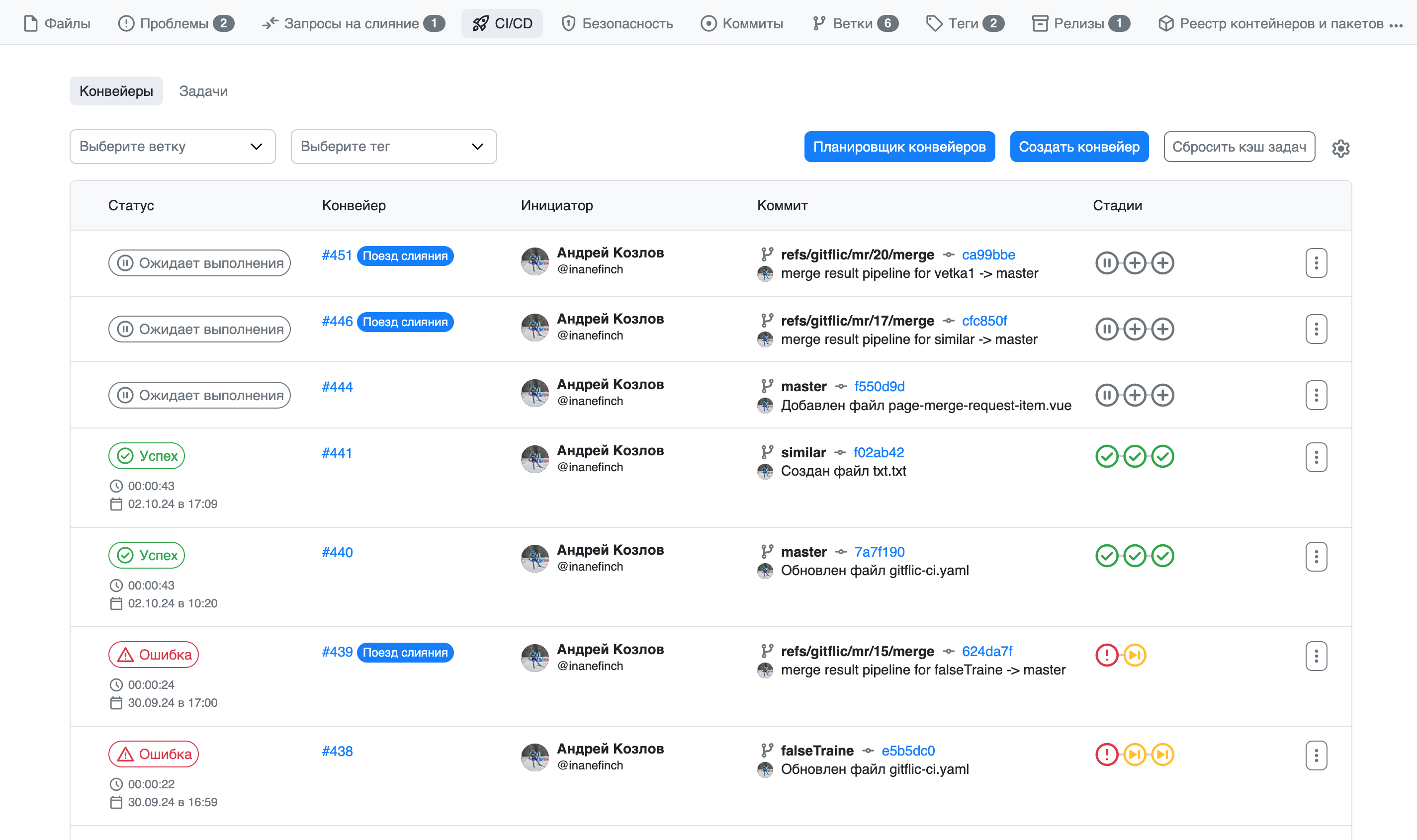This screenshot has height=840, width=1417.
Task: Open commit hash e5b5dc0
Action: point(907,751)
